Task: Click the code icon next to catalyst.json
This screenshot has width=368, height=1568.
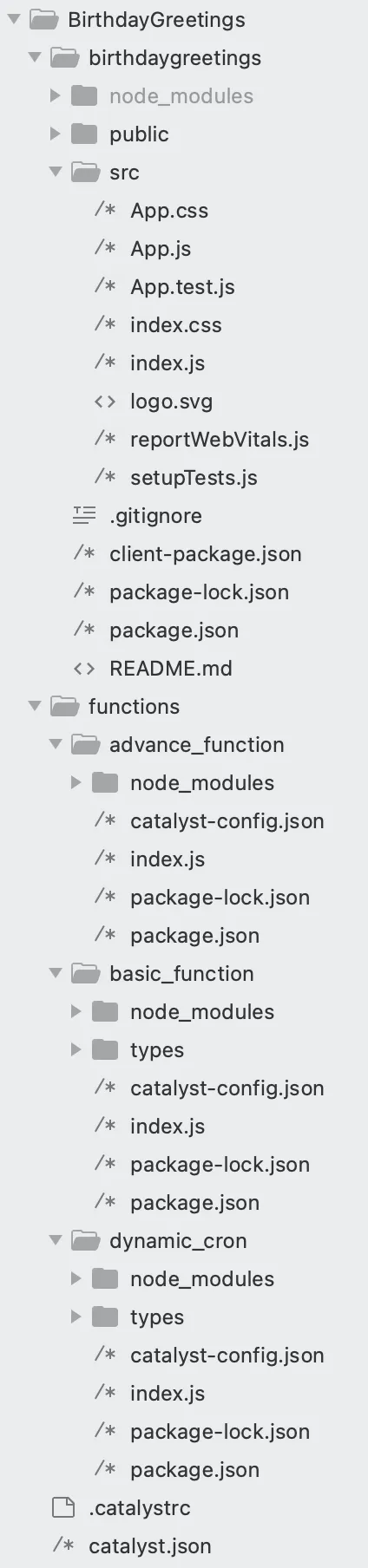Action: (63, 1545)
